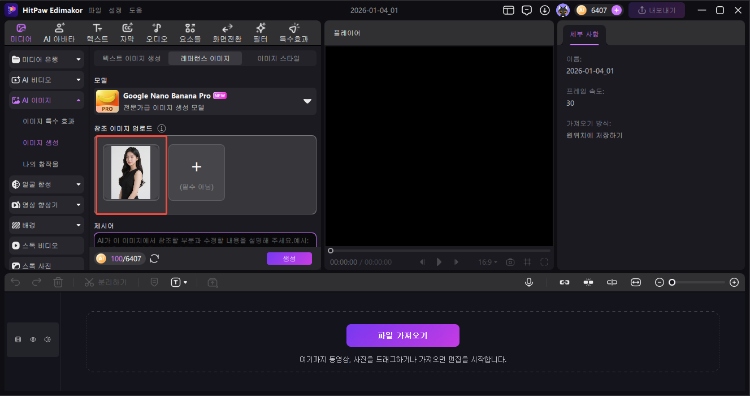Open the 오디오 (Audio) tool
Screen dimensions: 750x396
coord(157,33)
